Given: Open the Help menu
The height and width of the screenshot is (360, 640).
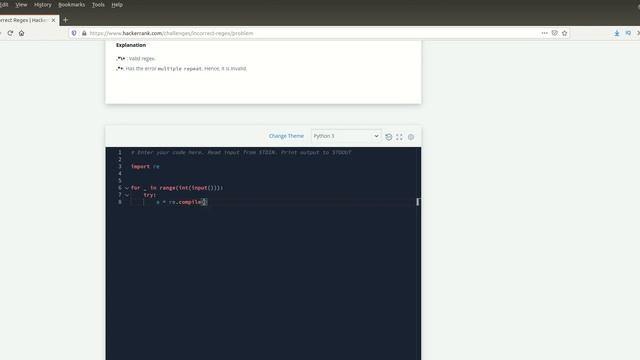Looking at the screenshot, I should (117, 4).
